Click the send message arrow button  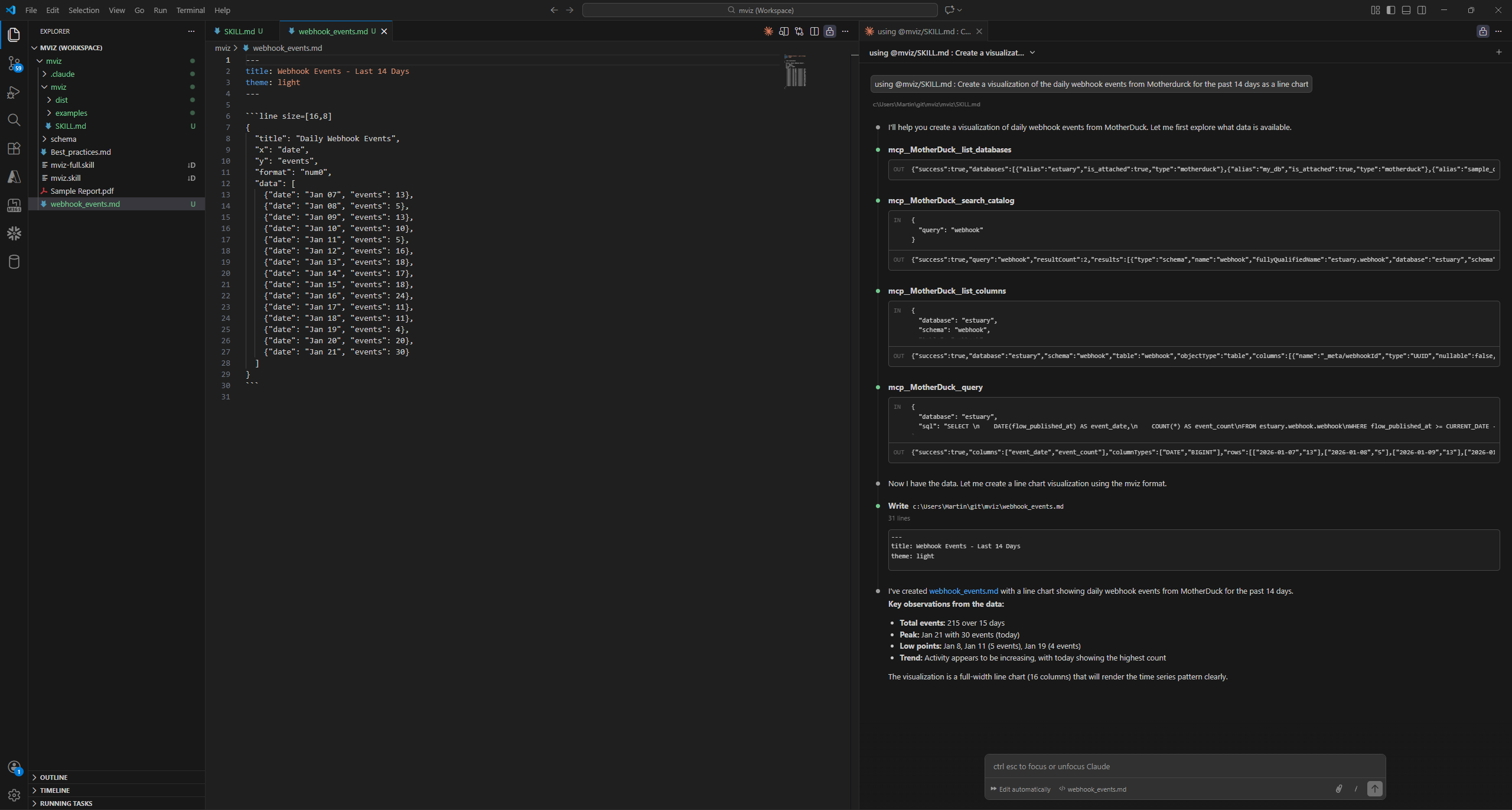click(1374, 789)
